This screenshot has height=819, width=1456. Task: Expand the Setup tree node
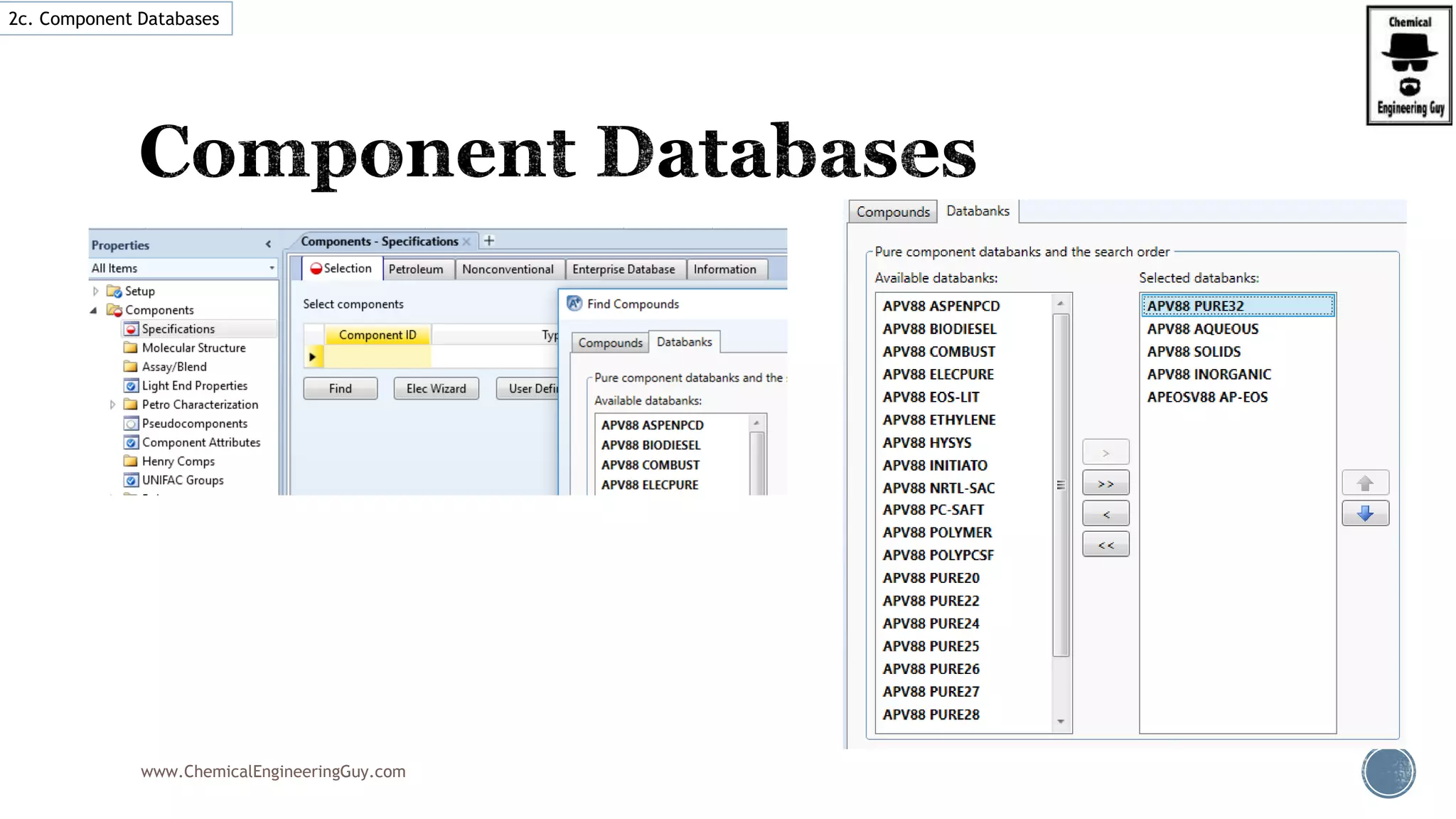click(96, 291)
